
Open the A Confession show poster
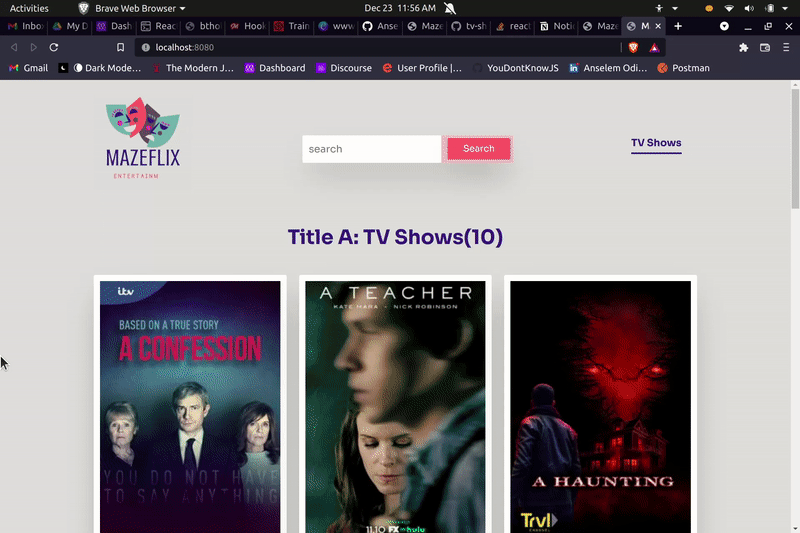[190, 407]
